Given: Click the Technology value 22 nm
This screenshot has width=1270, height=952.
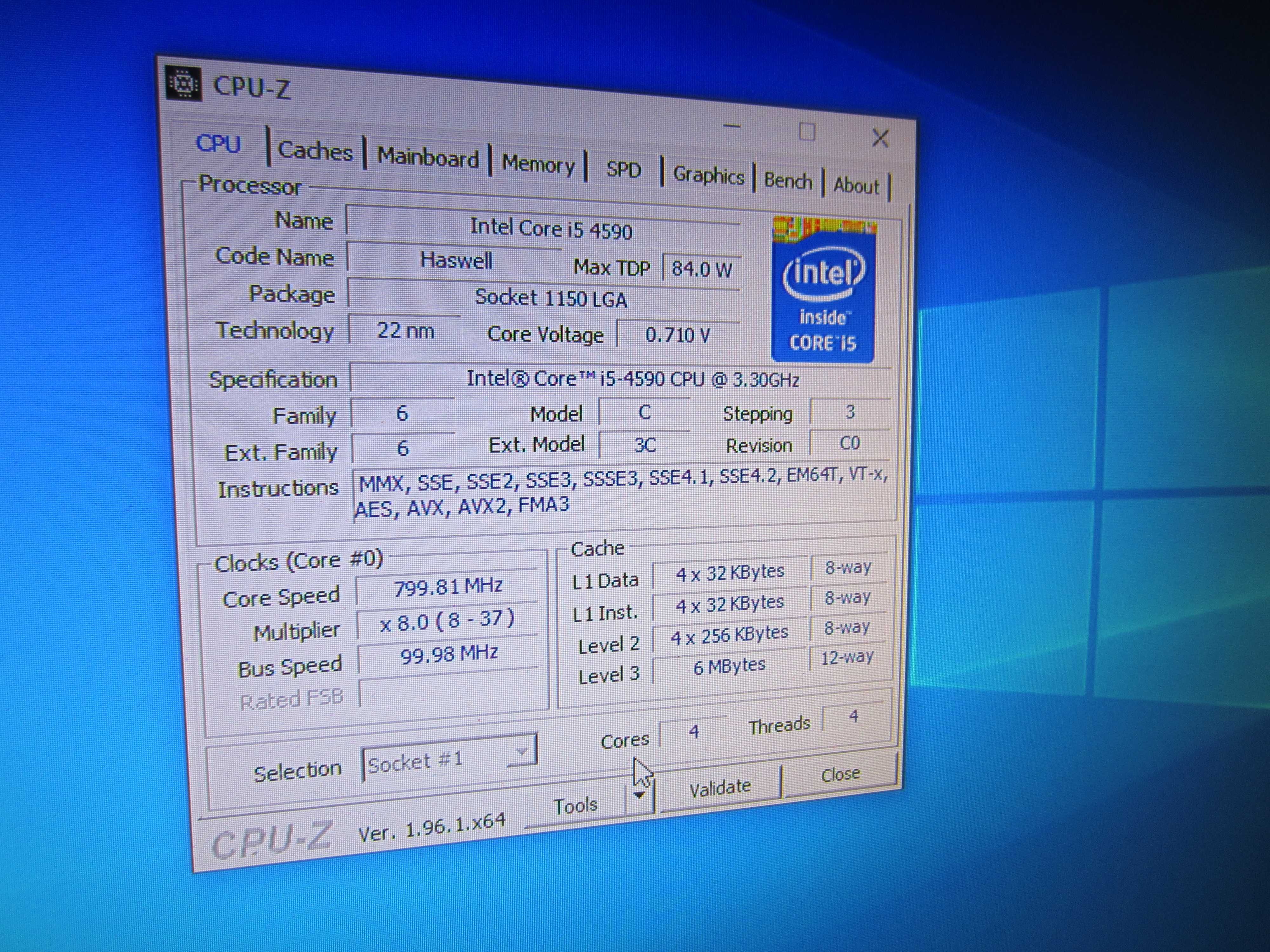Looking at the screenshot, I should click(x=404, y=331).
